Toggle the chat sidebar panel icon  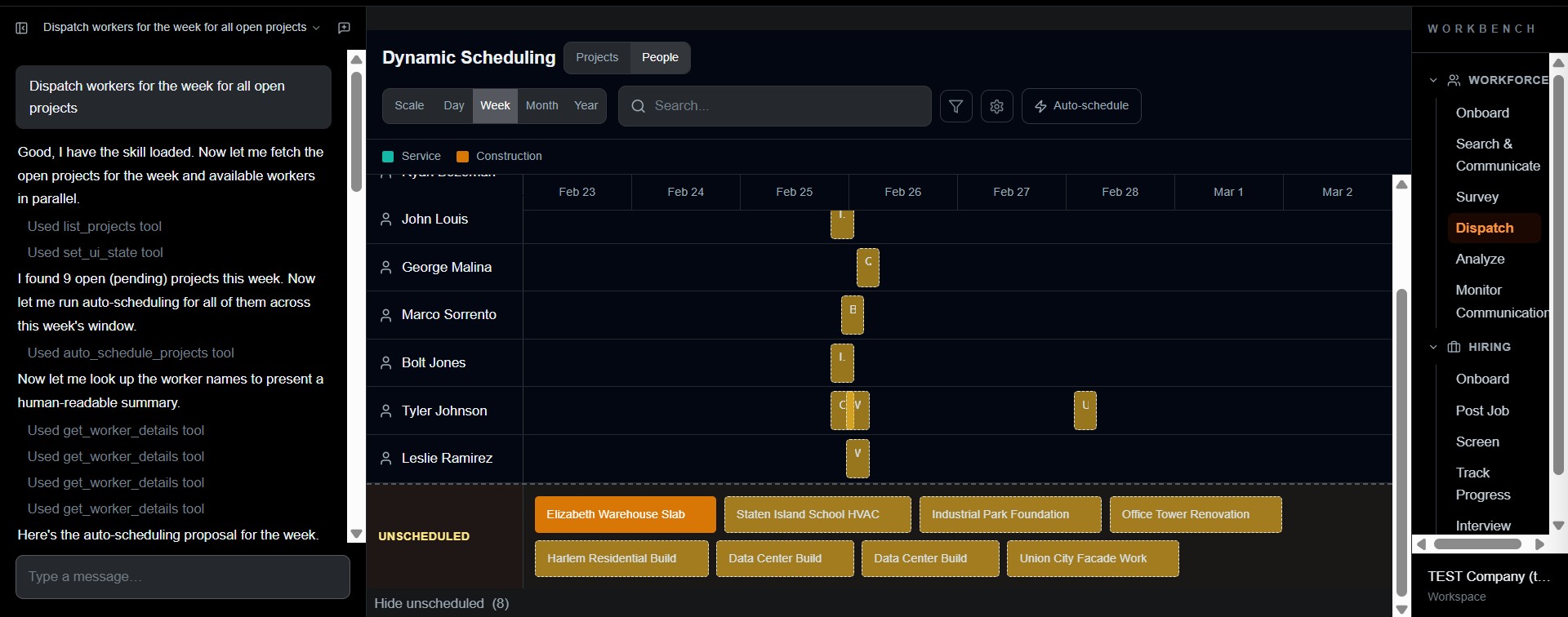point(22,28)
